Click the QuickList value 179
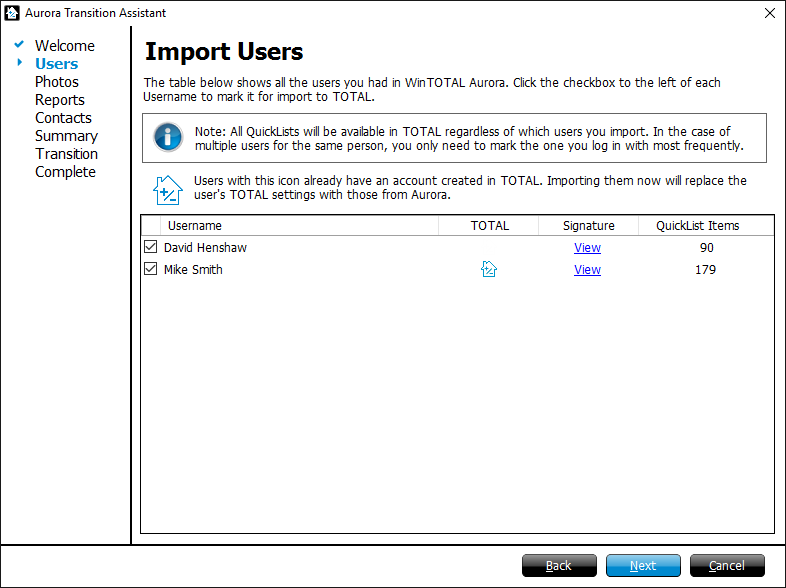786x588 pixels. point(705,270)
